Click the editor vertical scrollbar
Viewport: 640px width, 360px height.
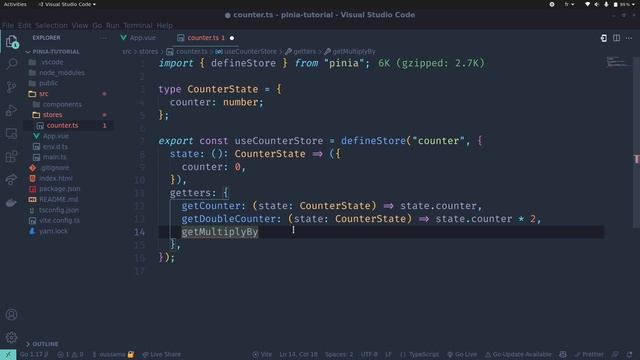pyautogui.click(x=636, y=143)
